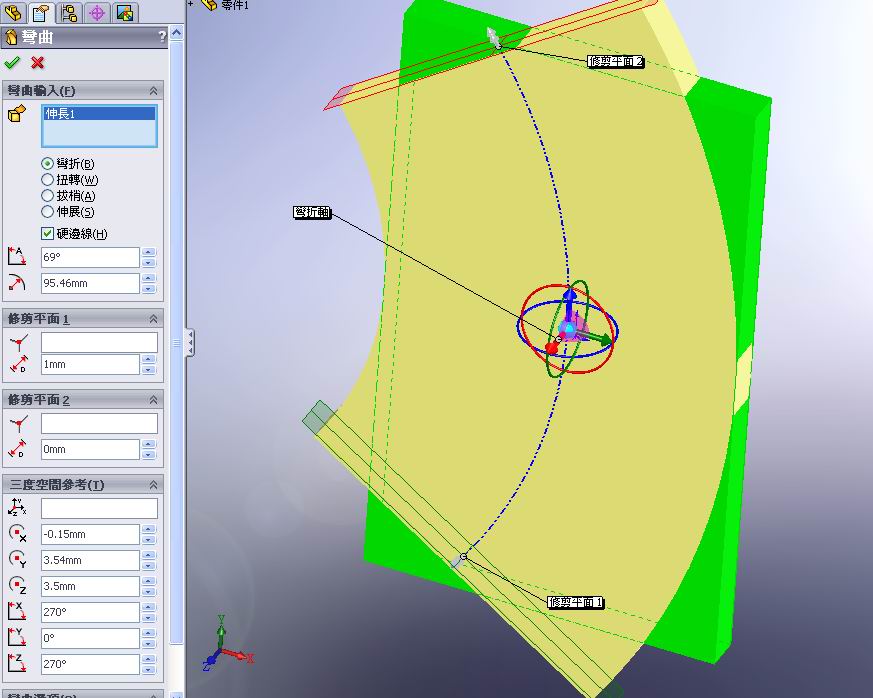Increase the 3.54mm Y origin value
This screenshot has width=873, height=698.
pos(148,555)
